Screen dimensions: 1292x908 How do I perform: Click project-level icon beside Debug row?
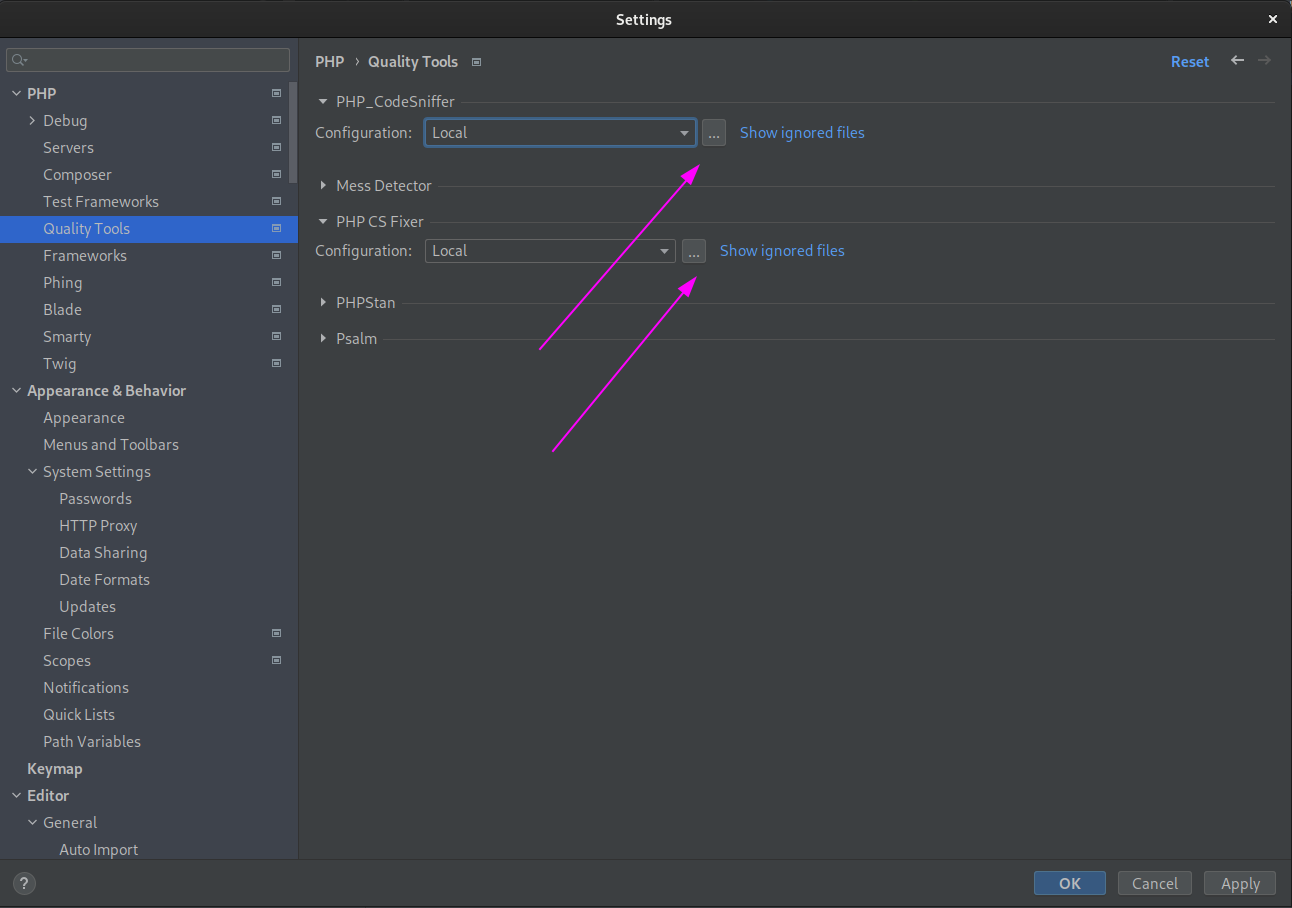click(277, 120)
